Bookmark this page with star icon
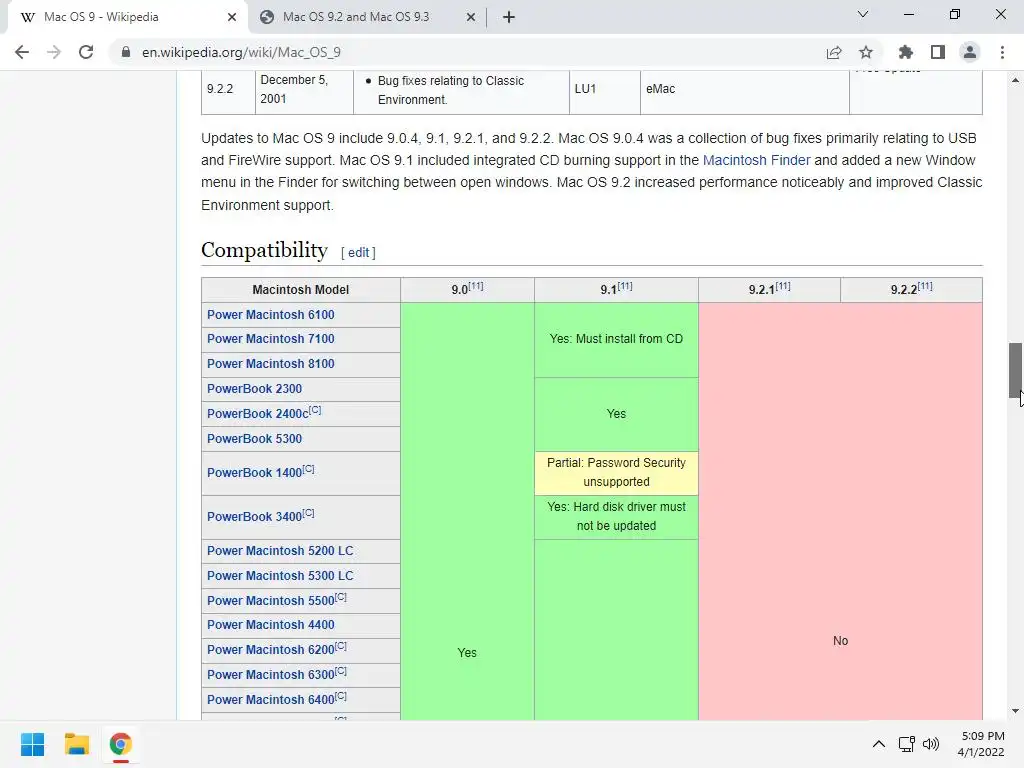Image resolution: width=1024 pixels, height=768 pixels. pyautogui.click(x=866, y=52)
